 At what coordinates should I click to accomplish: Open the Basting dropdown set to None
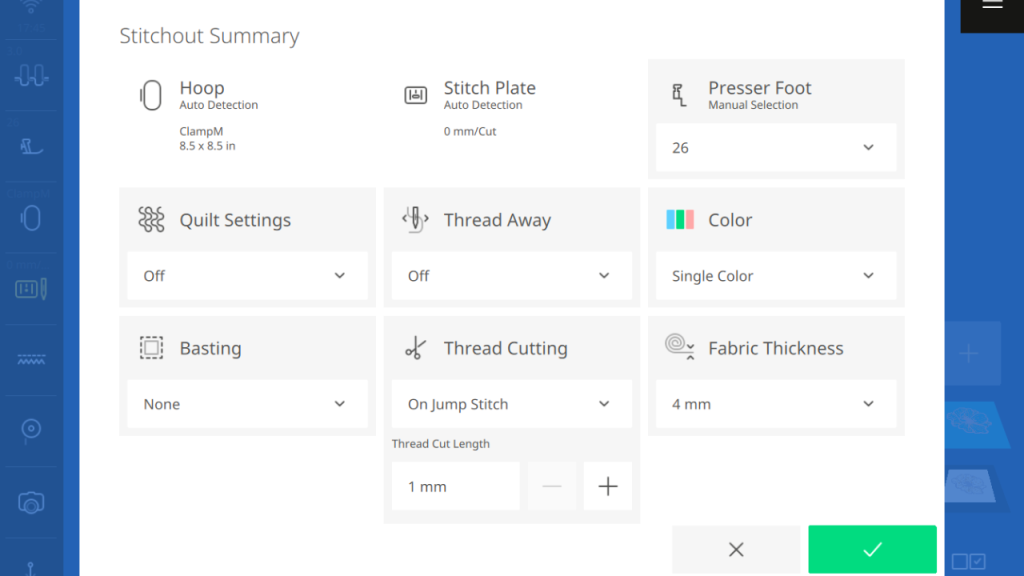pos(247,404)
